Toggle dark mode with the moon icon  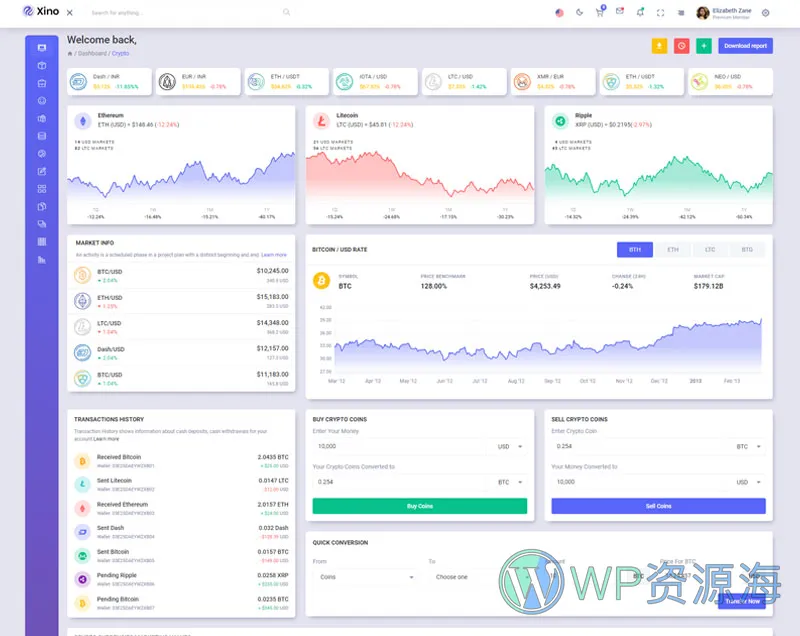579,13
